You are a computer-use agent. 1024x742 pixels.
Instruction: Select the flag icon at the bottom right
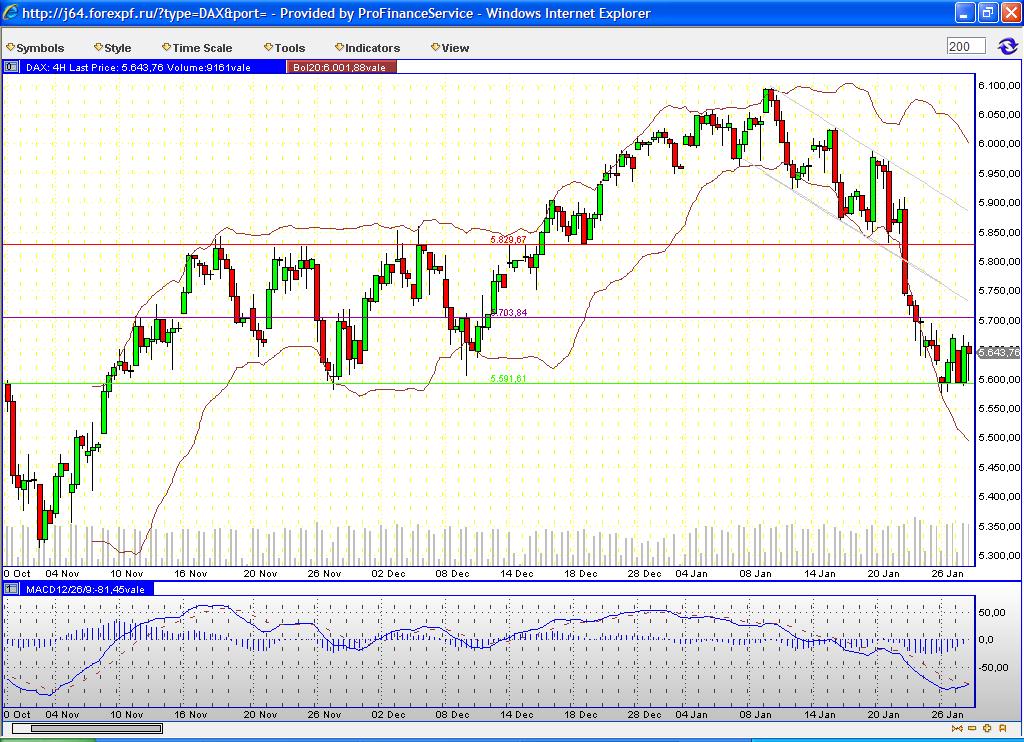[x=1004, y=728]
